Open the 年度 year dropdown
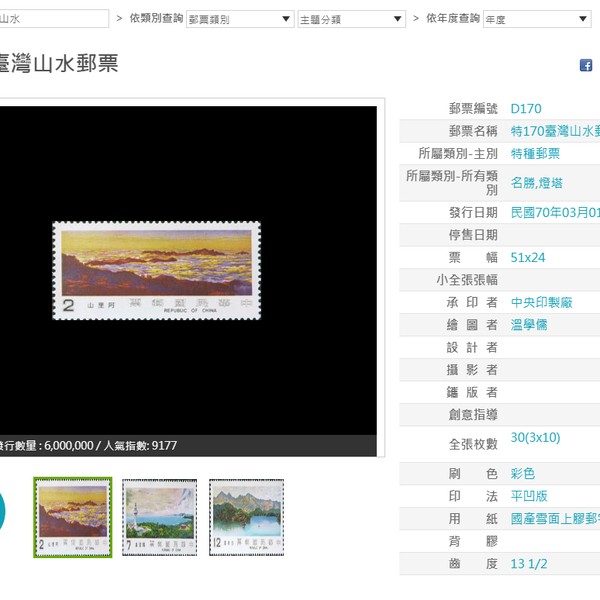This screenshot has height=600, width=600. click(x=537, y=19)
